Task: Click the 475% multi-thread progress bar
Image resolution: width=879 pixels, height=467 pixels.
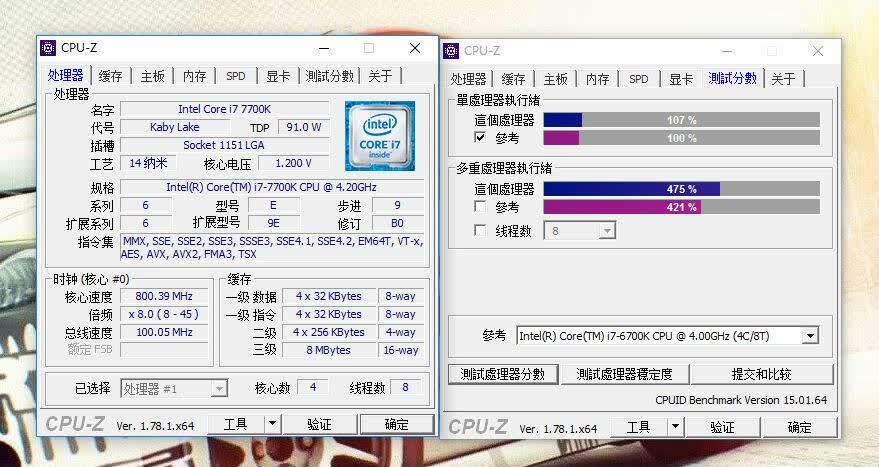Action: [682, 189]
